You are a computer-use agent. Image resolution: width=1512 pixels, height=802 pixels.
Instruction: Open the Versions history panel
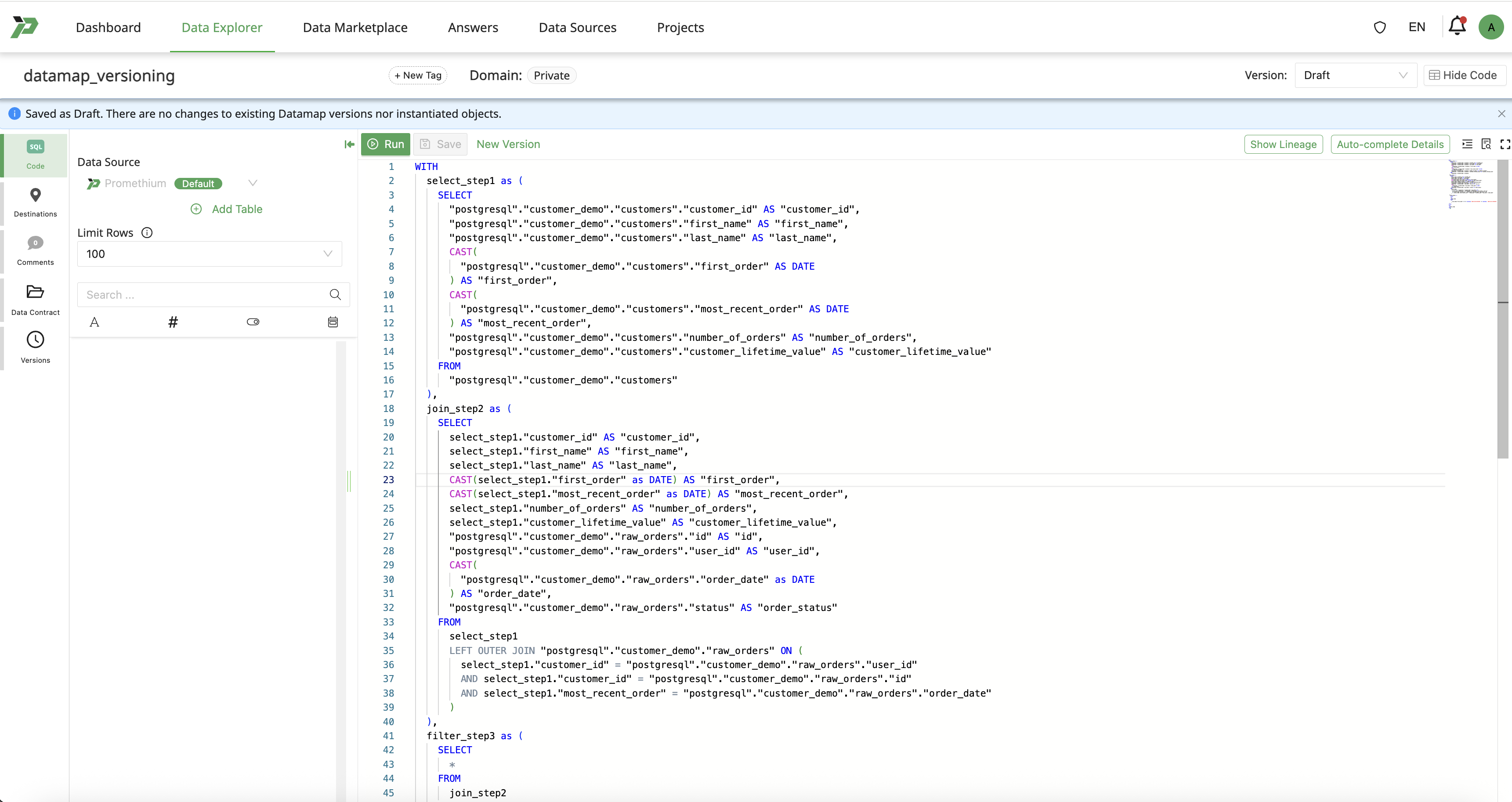tap(35, 347)
